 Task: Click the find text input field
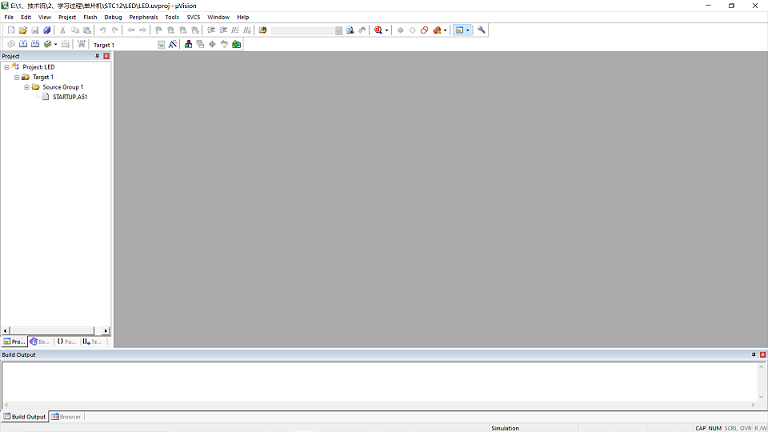click(x=302, y=30)
